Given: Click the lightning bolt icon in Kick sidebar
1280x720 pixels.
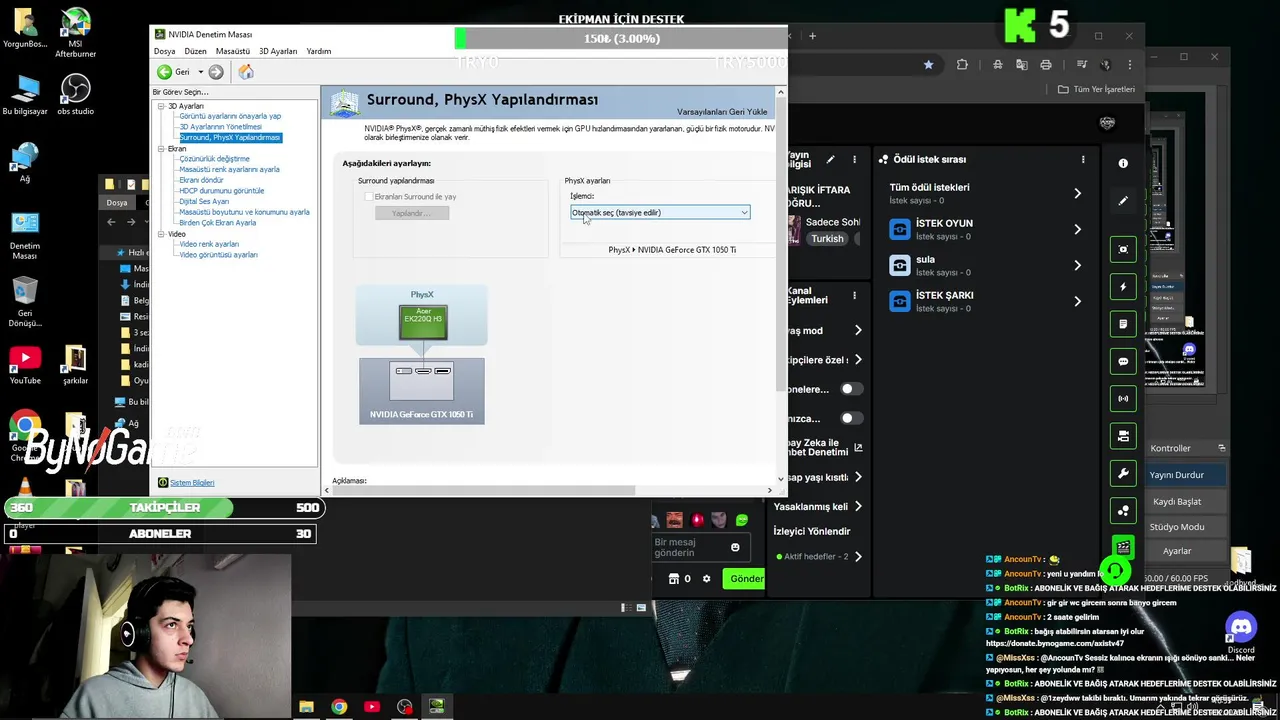Looking at the screenshot, I should point(1123,287).
